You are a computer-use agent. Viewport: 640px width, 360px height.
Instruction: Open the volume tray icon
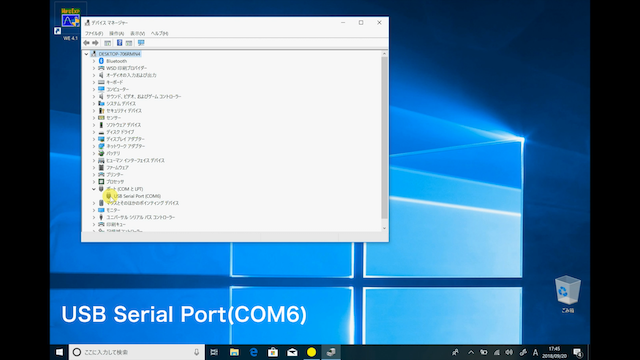(x=509, y=352)
